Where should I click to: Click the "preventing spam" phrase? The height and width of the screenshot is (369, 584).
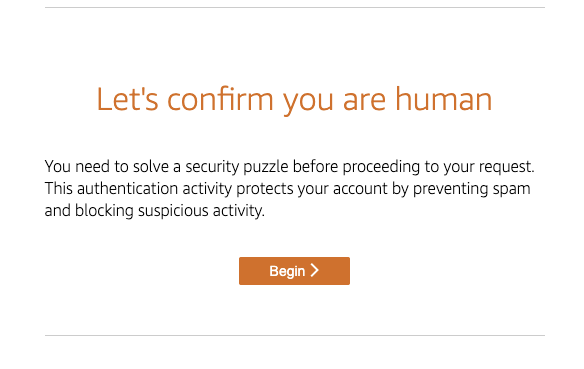click(x=472, y=189)
